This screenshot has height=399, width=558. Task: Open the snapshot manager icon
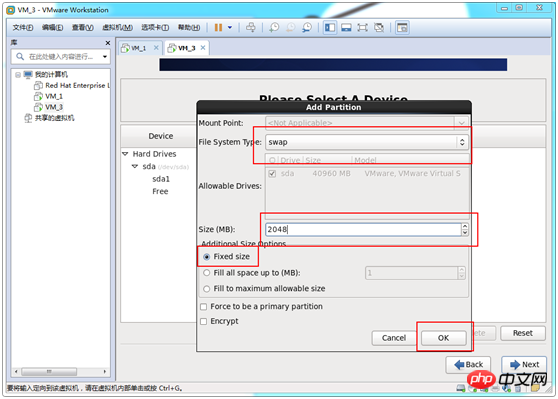coord(307,27)
